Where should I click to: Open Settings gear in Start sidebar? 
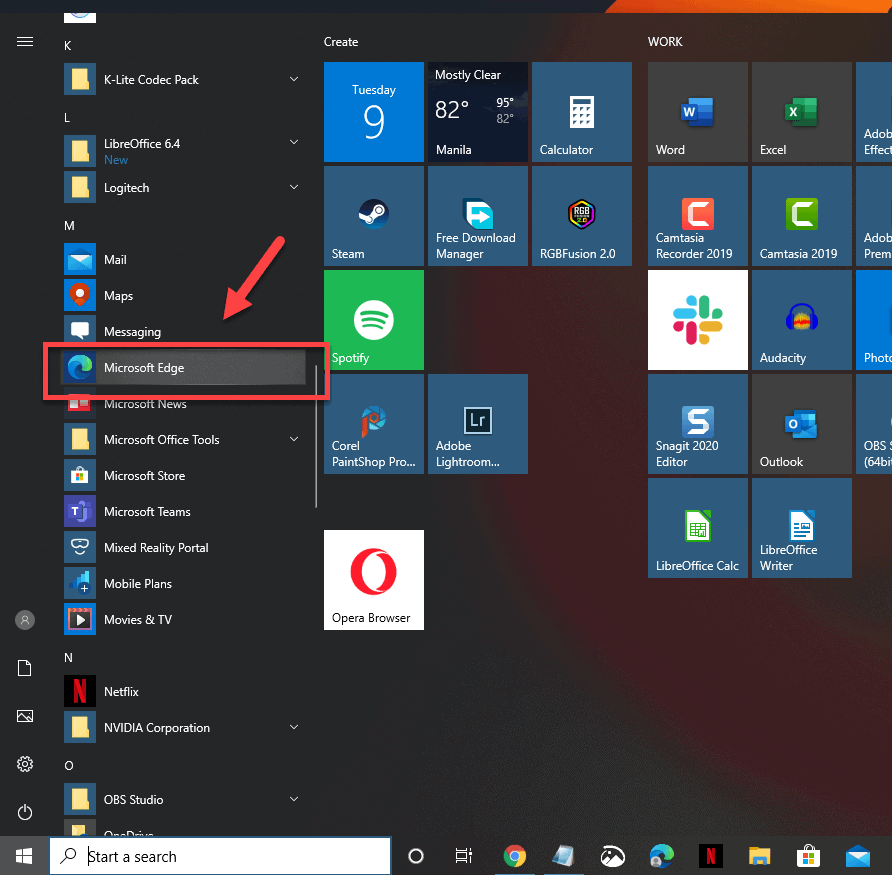pyautogui.click(x=25, y=763)
